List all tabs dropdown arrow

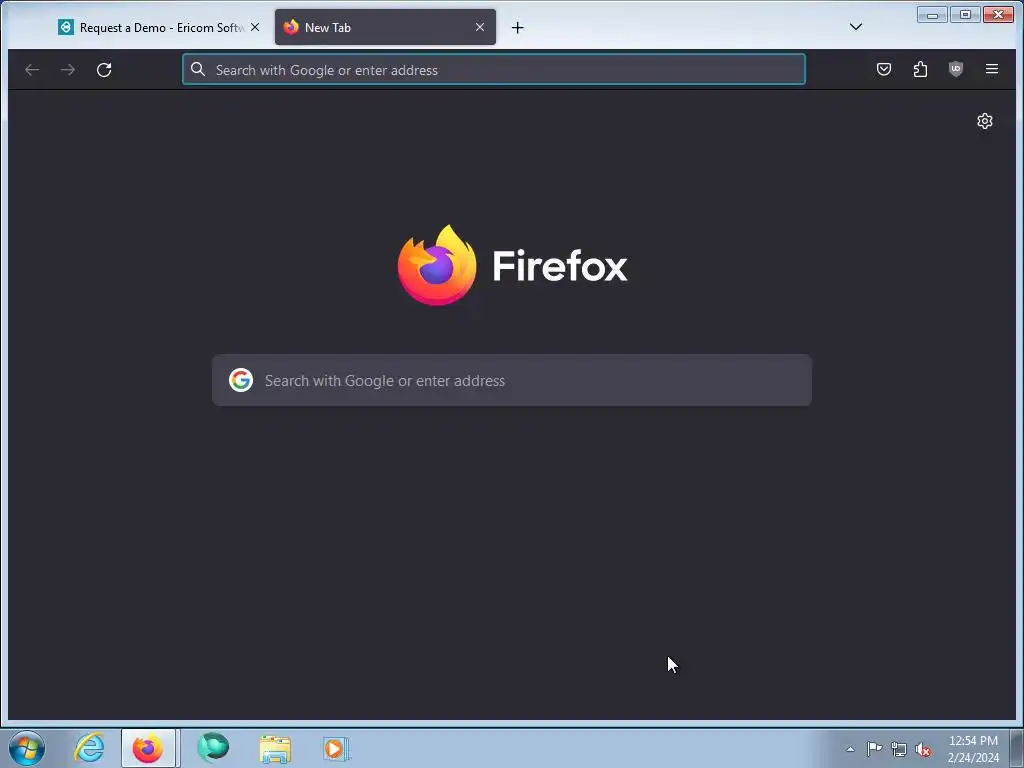click(x=856, y=27)
